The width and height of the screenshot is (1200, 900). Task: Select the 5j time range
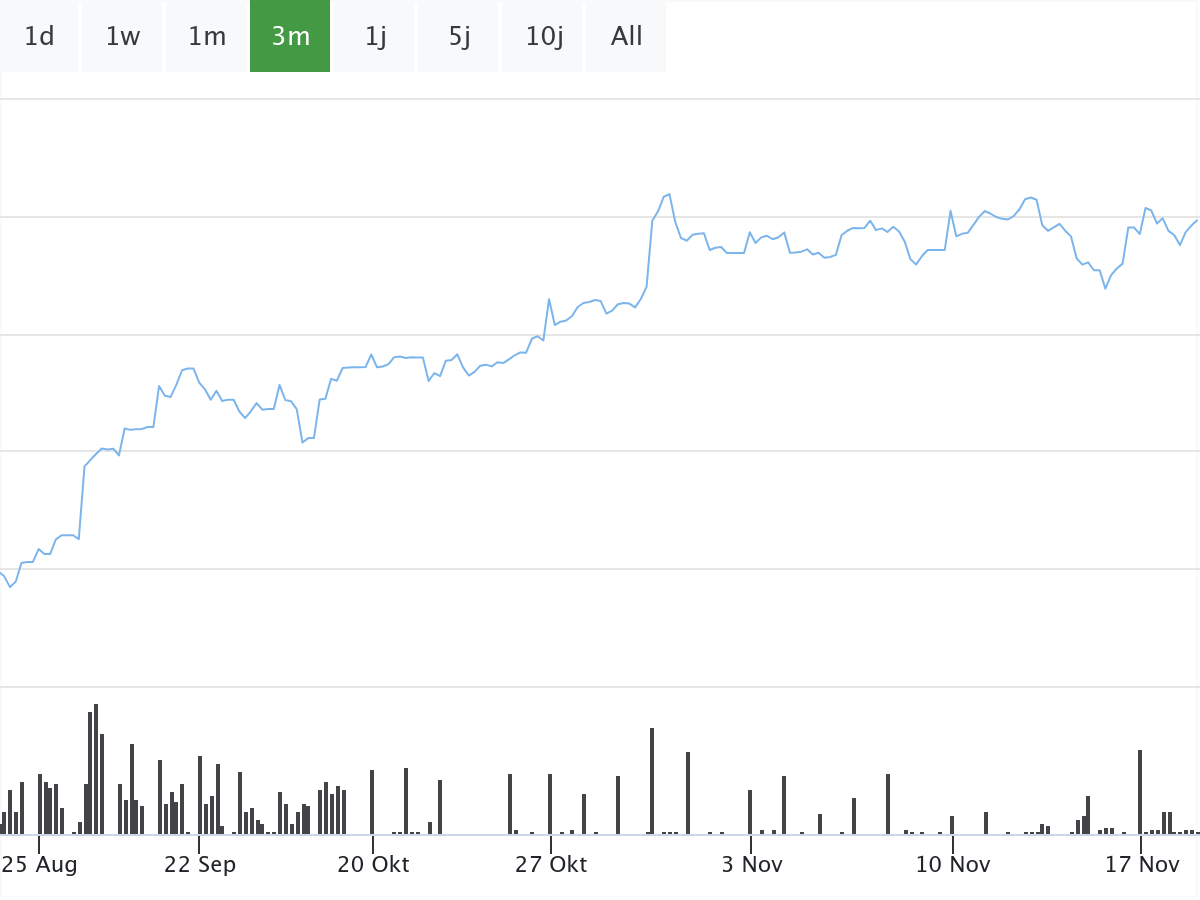click(459, 37)
